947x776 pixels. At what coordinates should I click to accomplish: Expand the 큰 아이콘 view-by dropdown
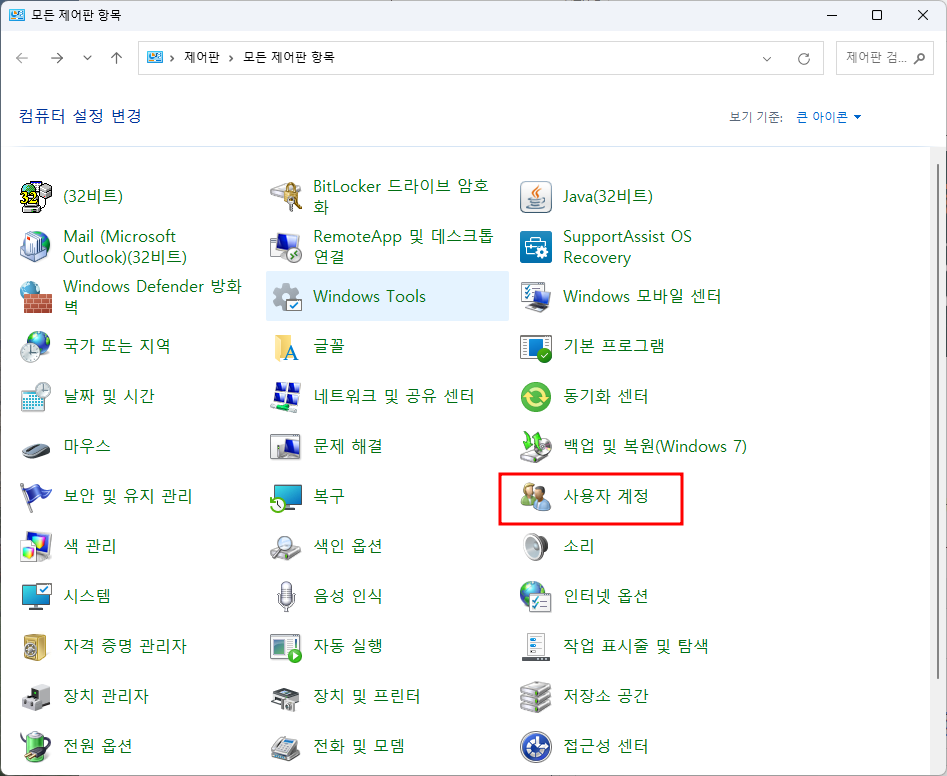tap(829, 117)
